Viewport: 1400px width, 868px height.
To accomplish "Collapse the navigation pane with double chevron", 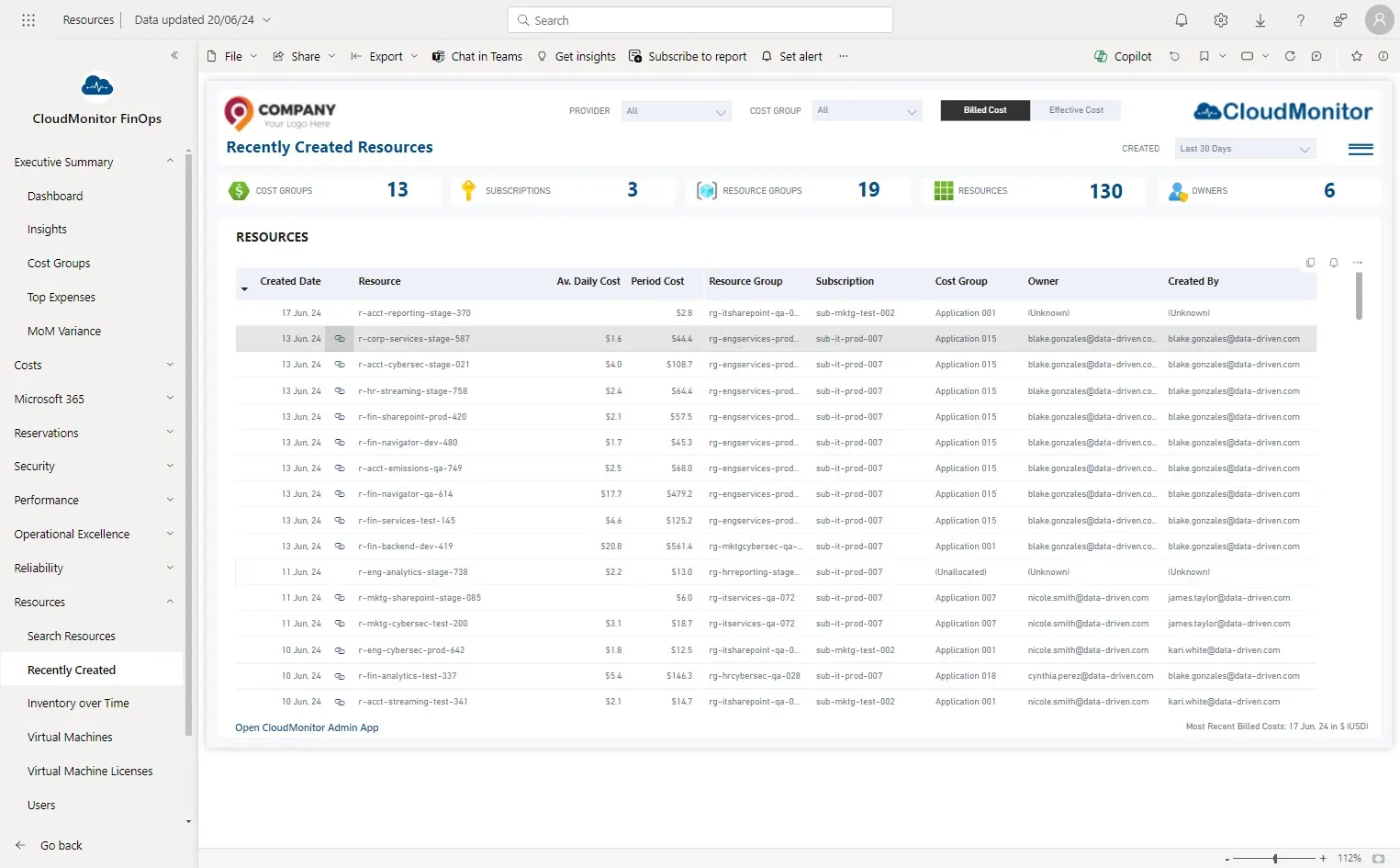I will [x=174, y=55].
